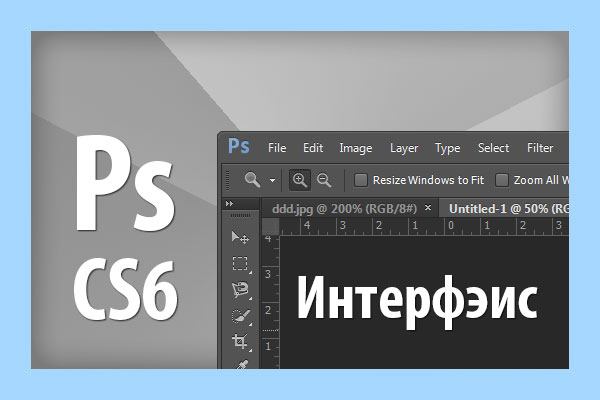Select the Eyedropper tool
This screenshot has height=400, width=600.
click(x=242, y=364)
